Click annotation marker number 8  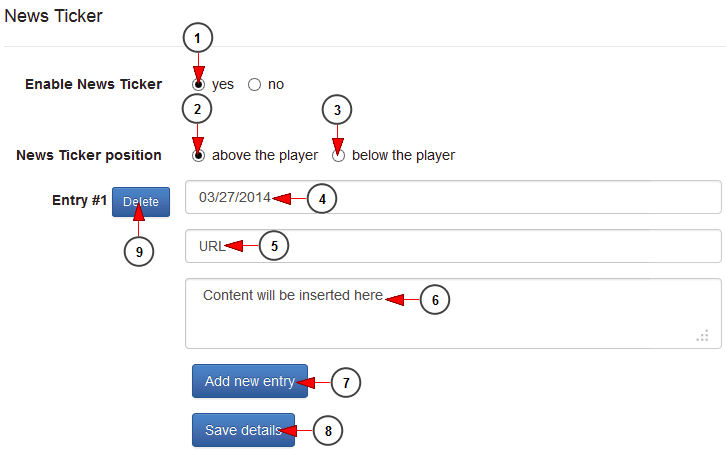pyautogui.click(x=329, y=431)
